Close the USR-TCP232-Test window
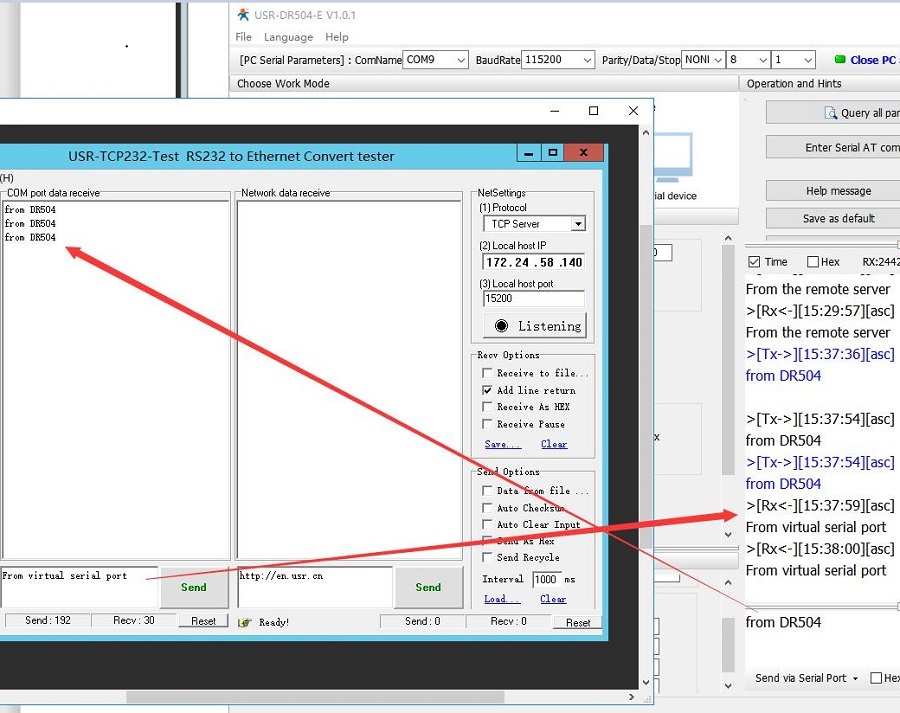This screenshot has height=713, width=900. (x=583, y=153)
